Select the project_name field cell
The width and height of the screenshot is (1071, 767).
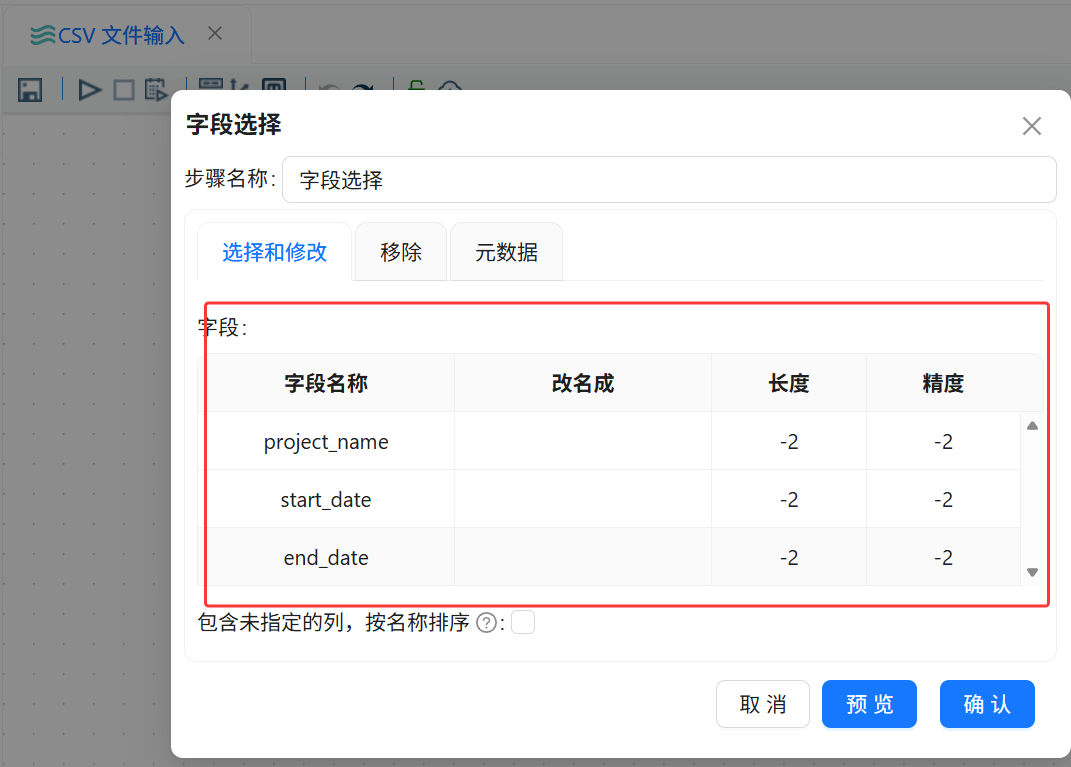pos(326,441)
